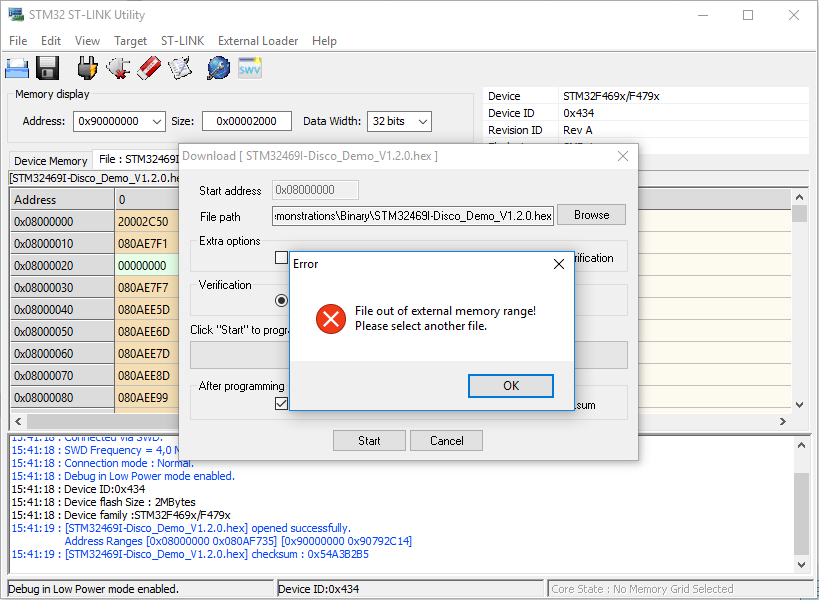Click Revision ID value Rev A
The image size is (819, 600).
(x=578, y=130)
